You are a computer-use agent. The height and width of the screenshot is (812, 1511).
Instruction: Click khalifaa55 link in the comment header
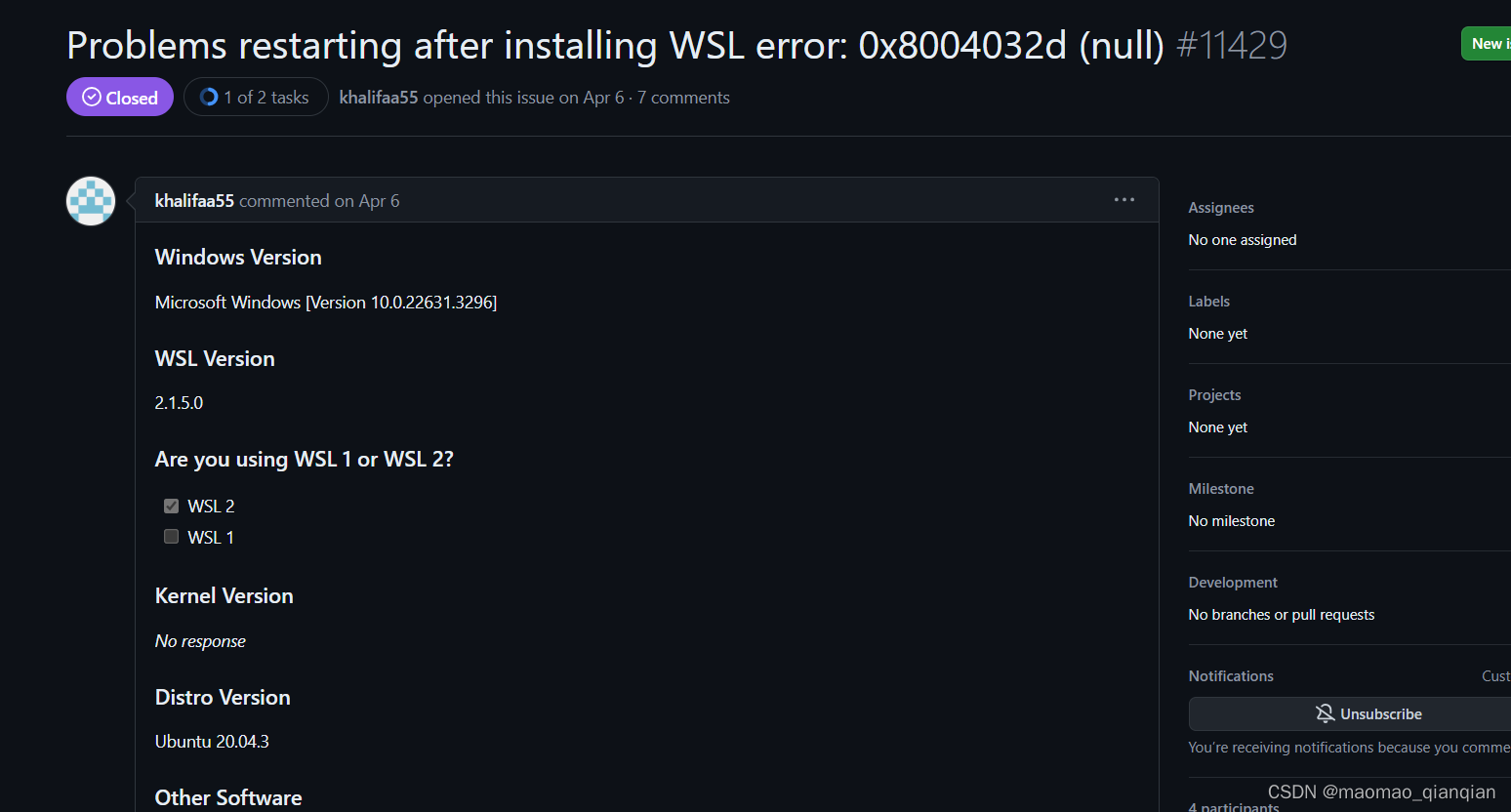pos(193,200)
